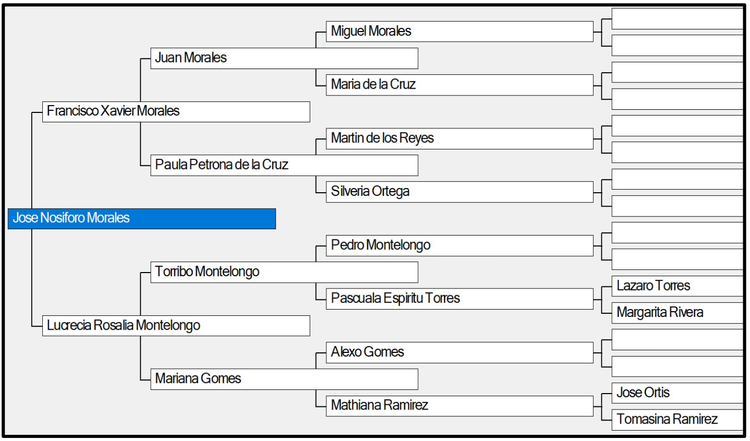The image size is (750, 441).
Task: Open the Mathiana Ramirez entry
Action: (460, 406)
